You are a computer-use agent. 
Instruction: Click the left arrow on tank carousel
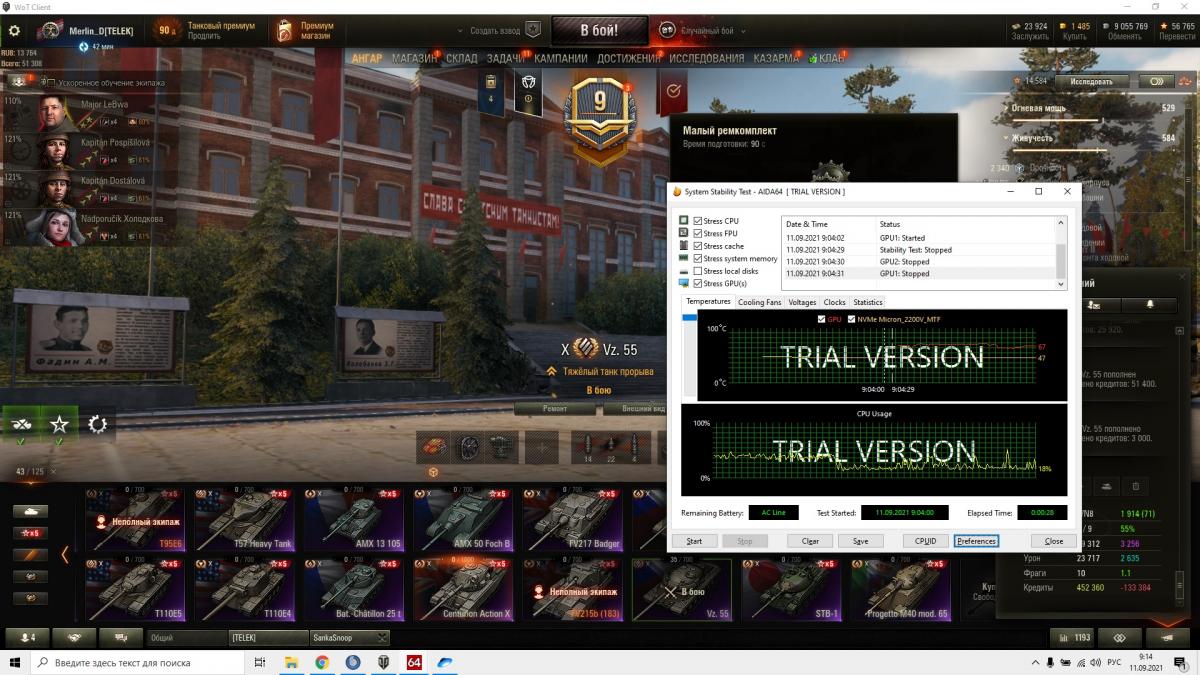[65, 553]
